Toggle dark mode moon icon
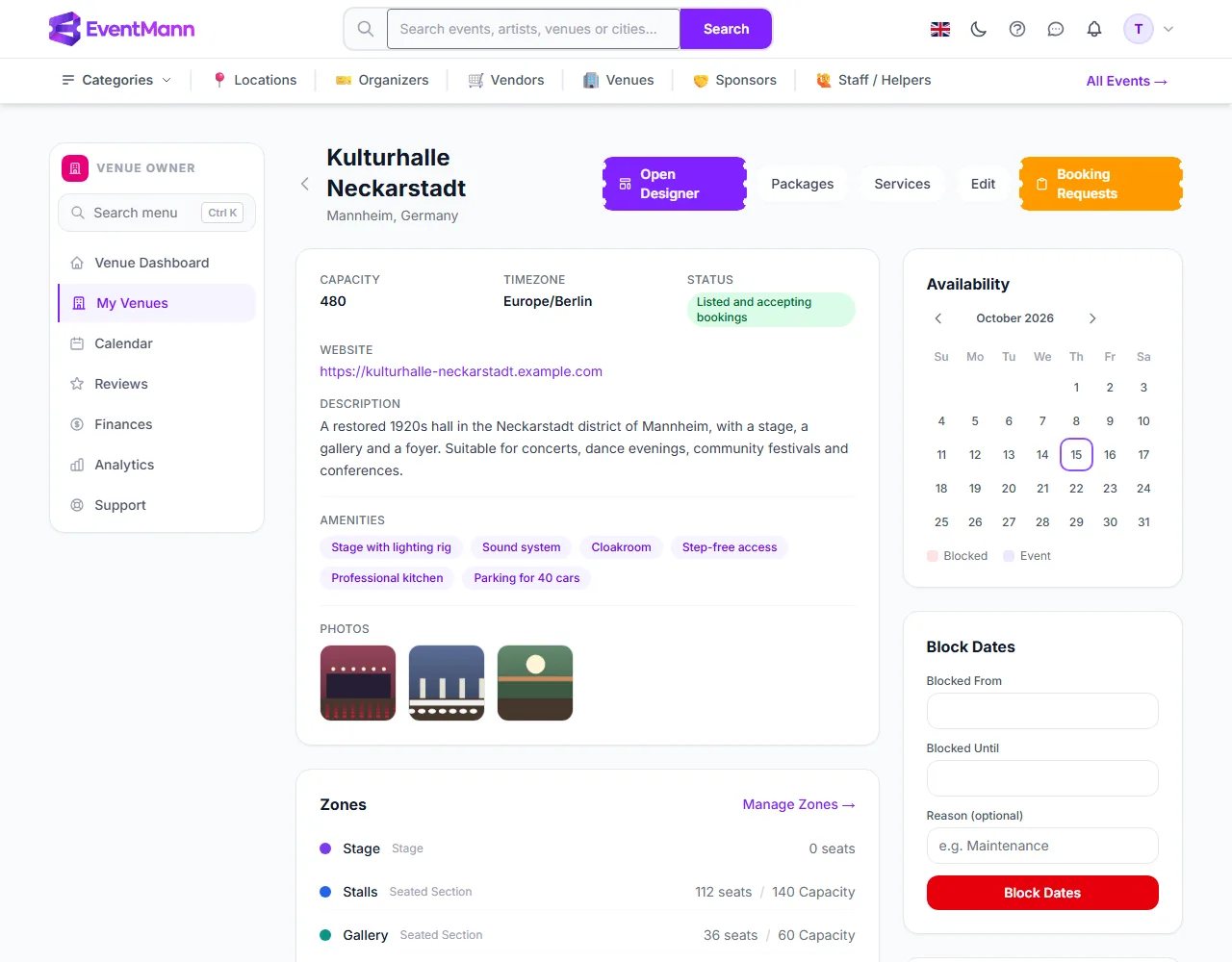This screenshot has width=1232, height=962. [x=979, y=29]
